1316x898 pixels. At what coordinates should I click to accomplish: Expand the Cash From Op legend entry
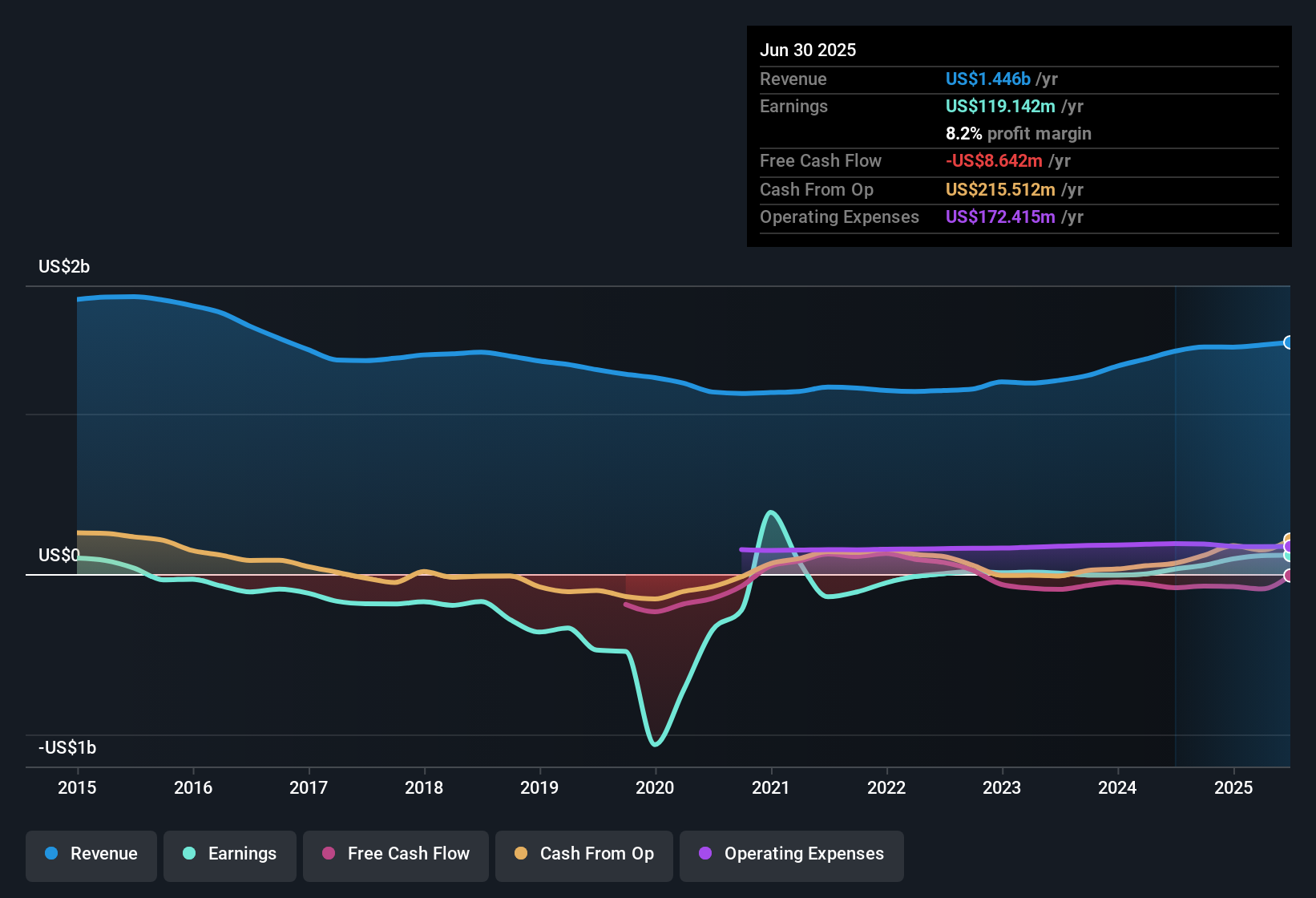pyautogui.click(x=583, y=854)
